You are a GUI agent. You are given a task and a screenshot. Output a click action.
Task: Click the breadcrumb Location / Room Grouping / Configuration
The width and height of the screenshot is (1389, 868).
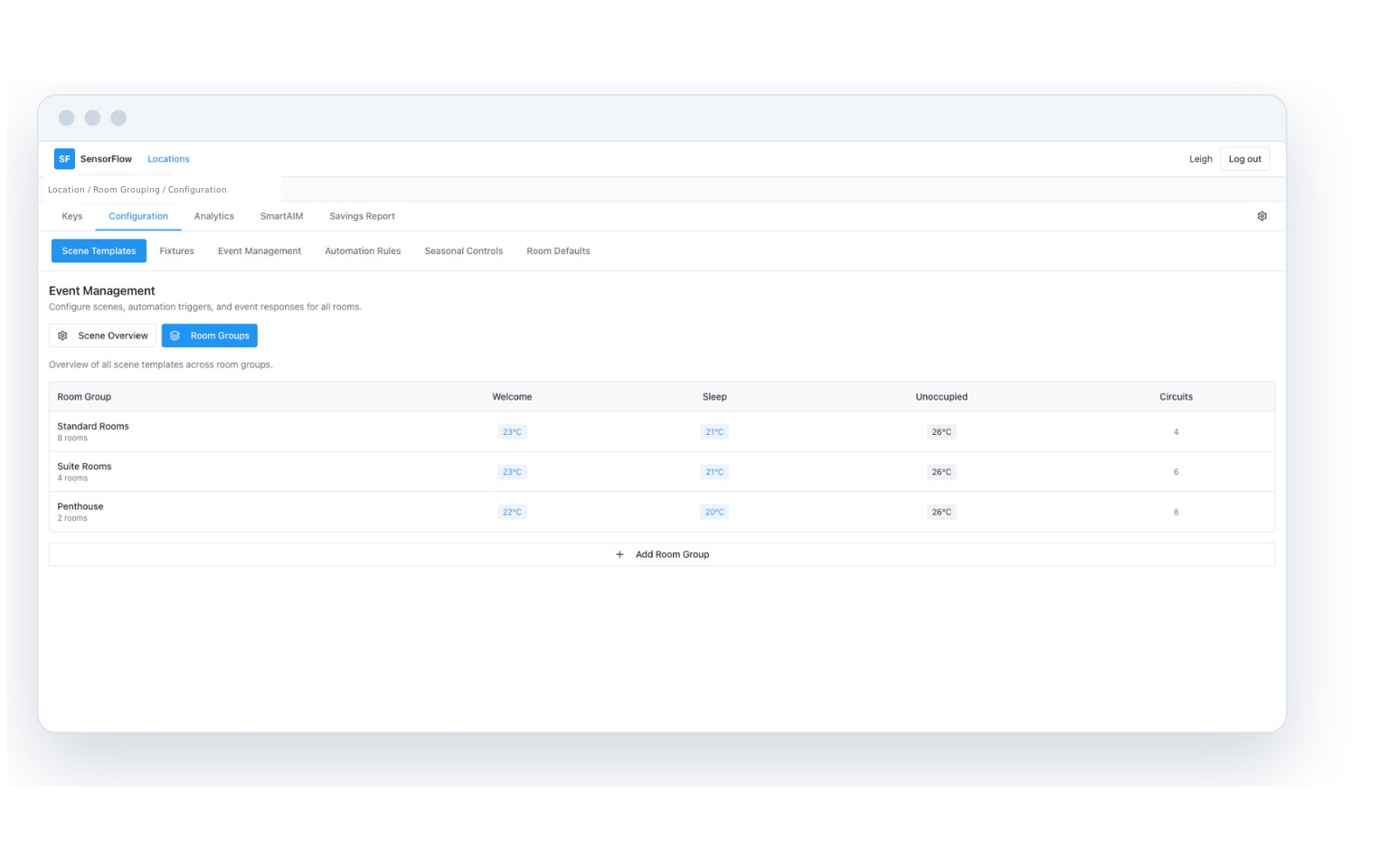[x=137, y=190]
